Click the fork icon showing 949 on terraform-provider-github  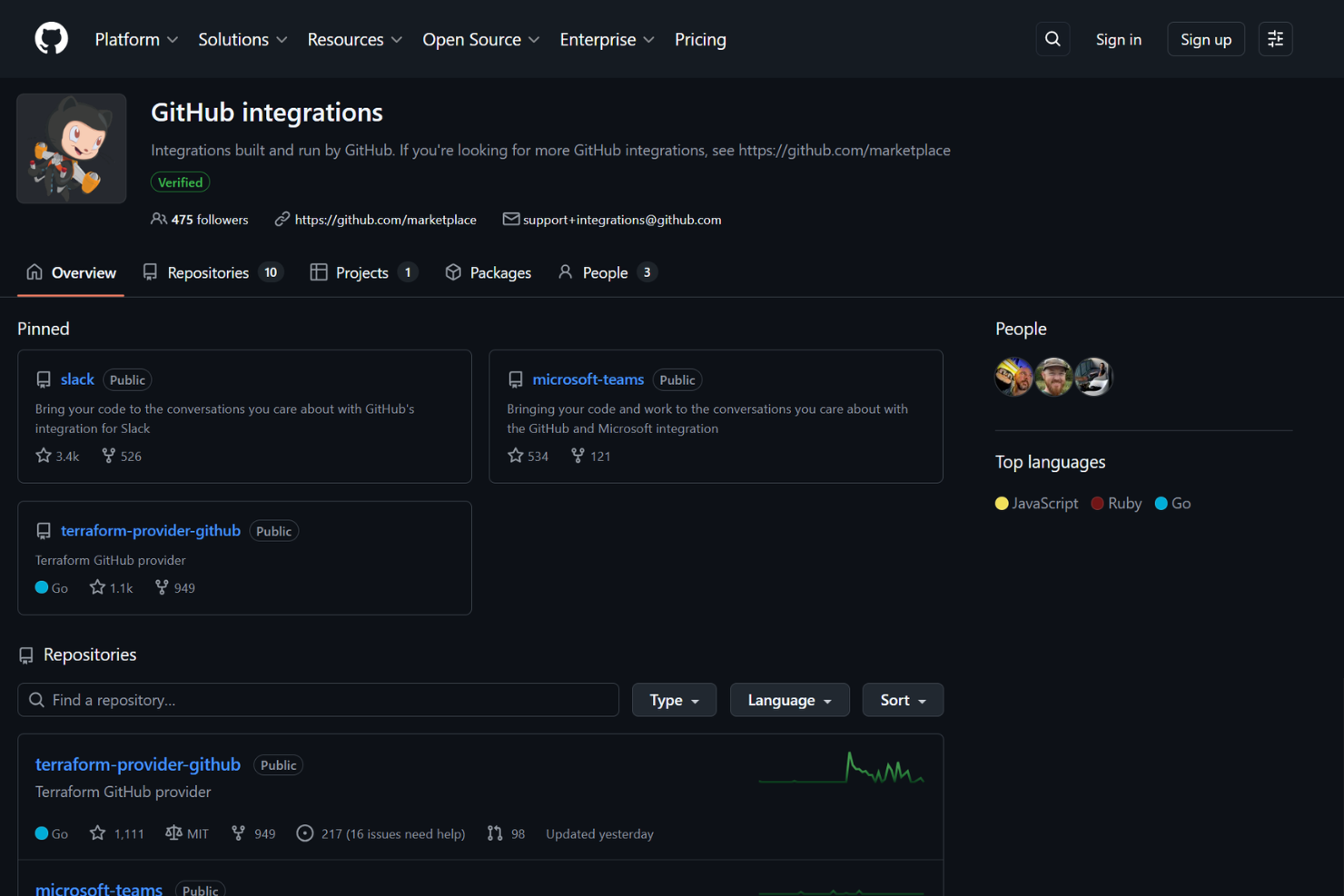pyautogui.click(x=162, y=587)
